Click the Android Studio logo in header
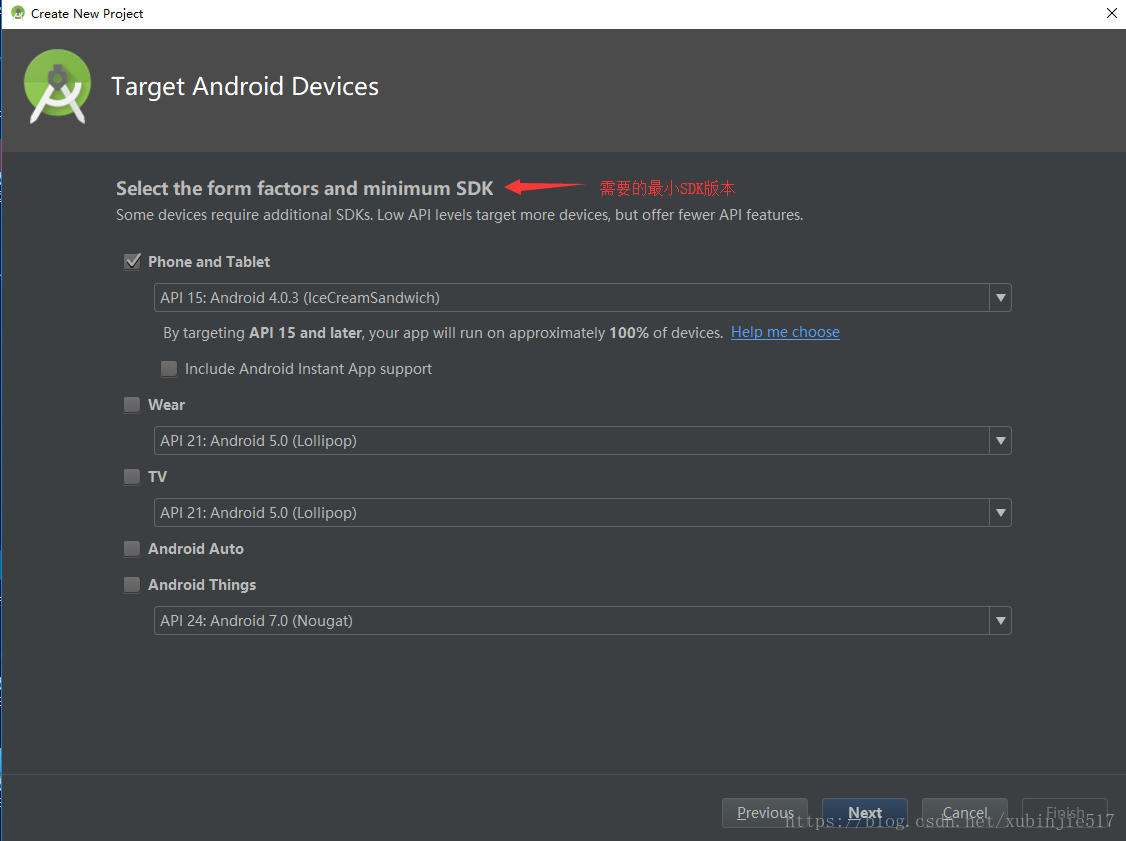This screenshot has height=841, width=1126. 57,86
